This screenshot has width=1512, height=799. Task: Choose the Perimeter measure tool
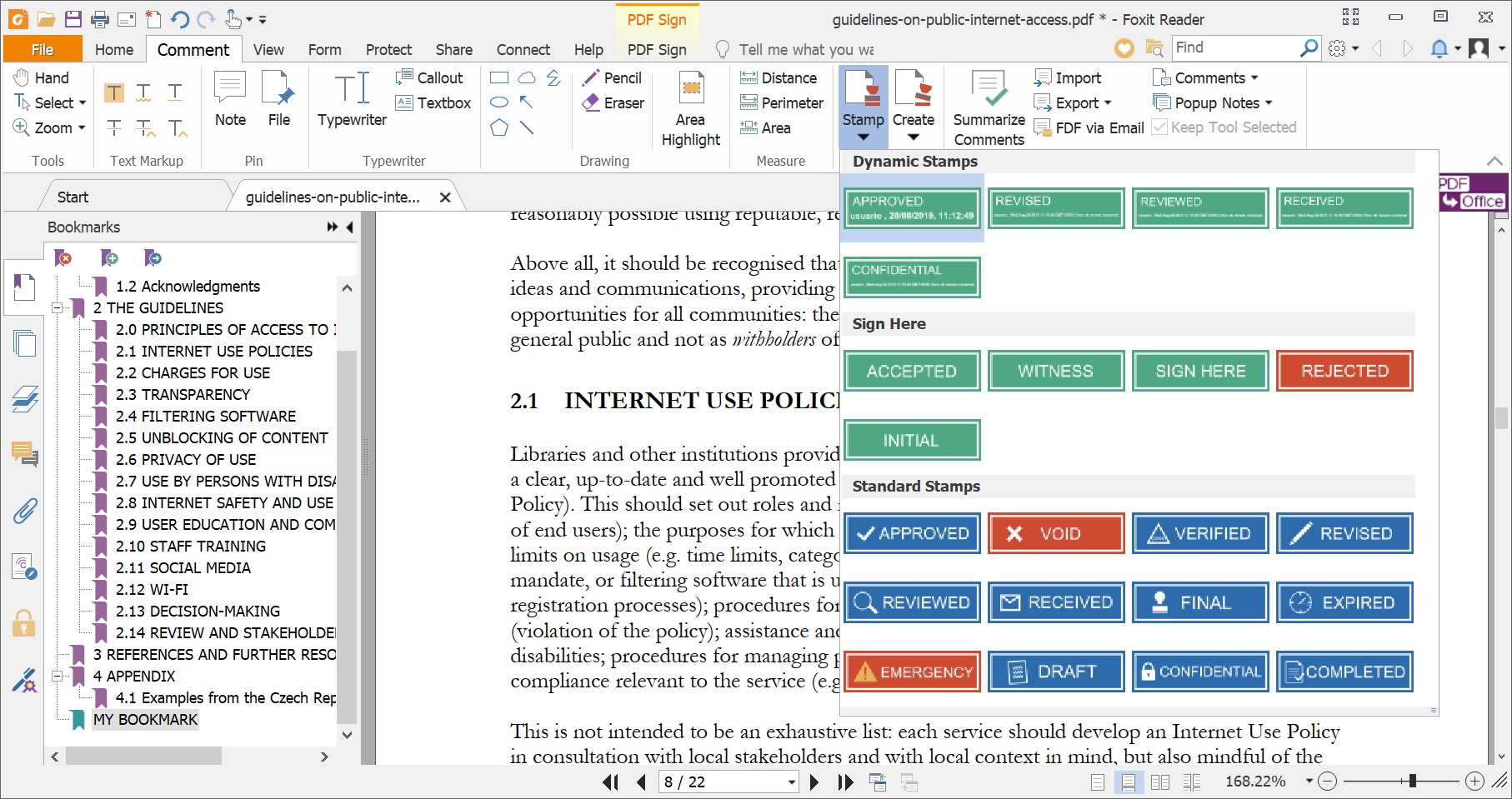(x=782, y=102)
